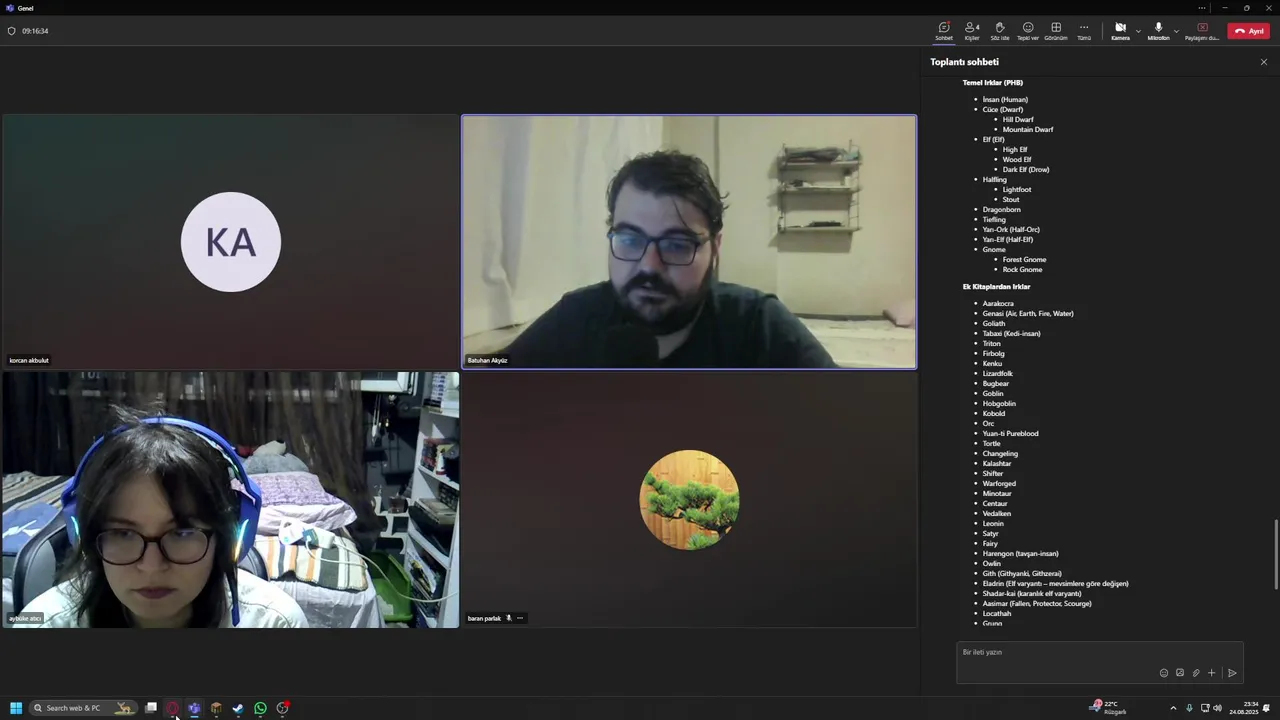Insert a GIF or sticker in chat

(1179, 673)
